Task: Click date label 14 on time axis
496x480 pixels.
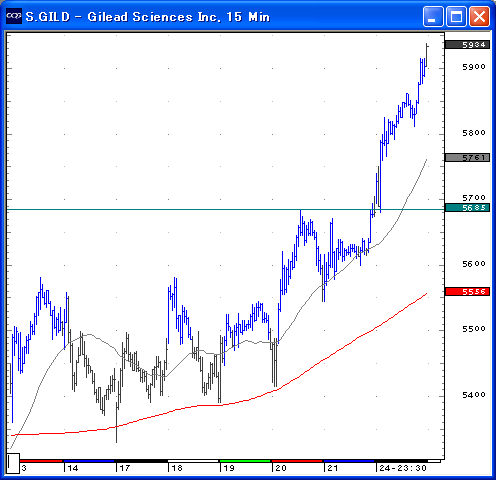Action: click(73, 468)
